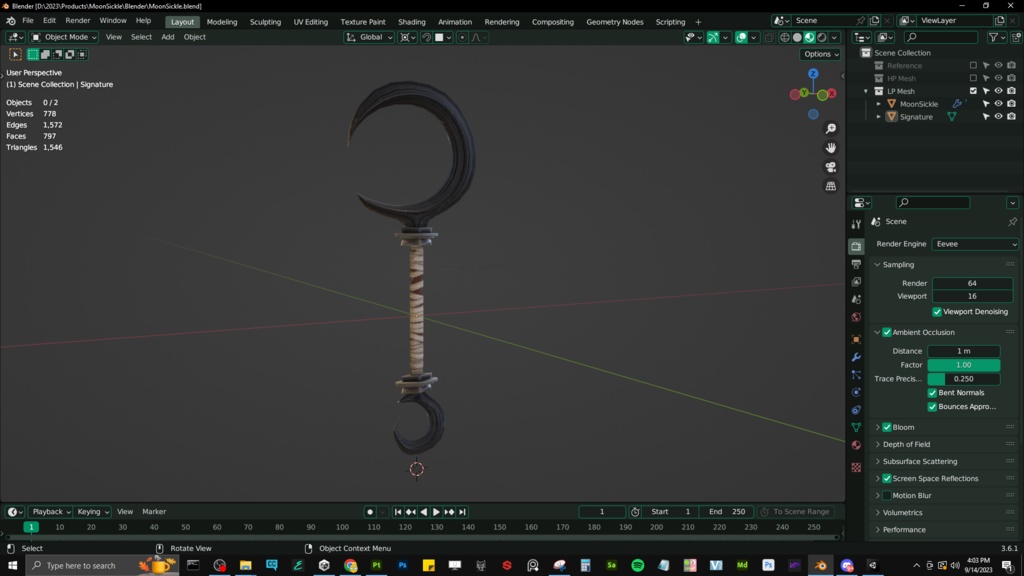
Task: Hide the Signature object with eye toggle
Action: [x=998, y=116]
